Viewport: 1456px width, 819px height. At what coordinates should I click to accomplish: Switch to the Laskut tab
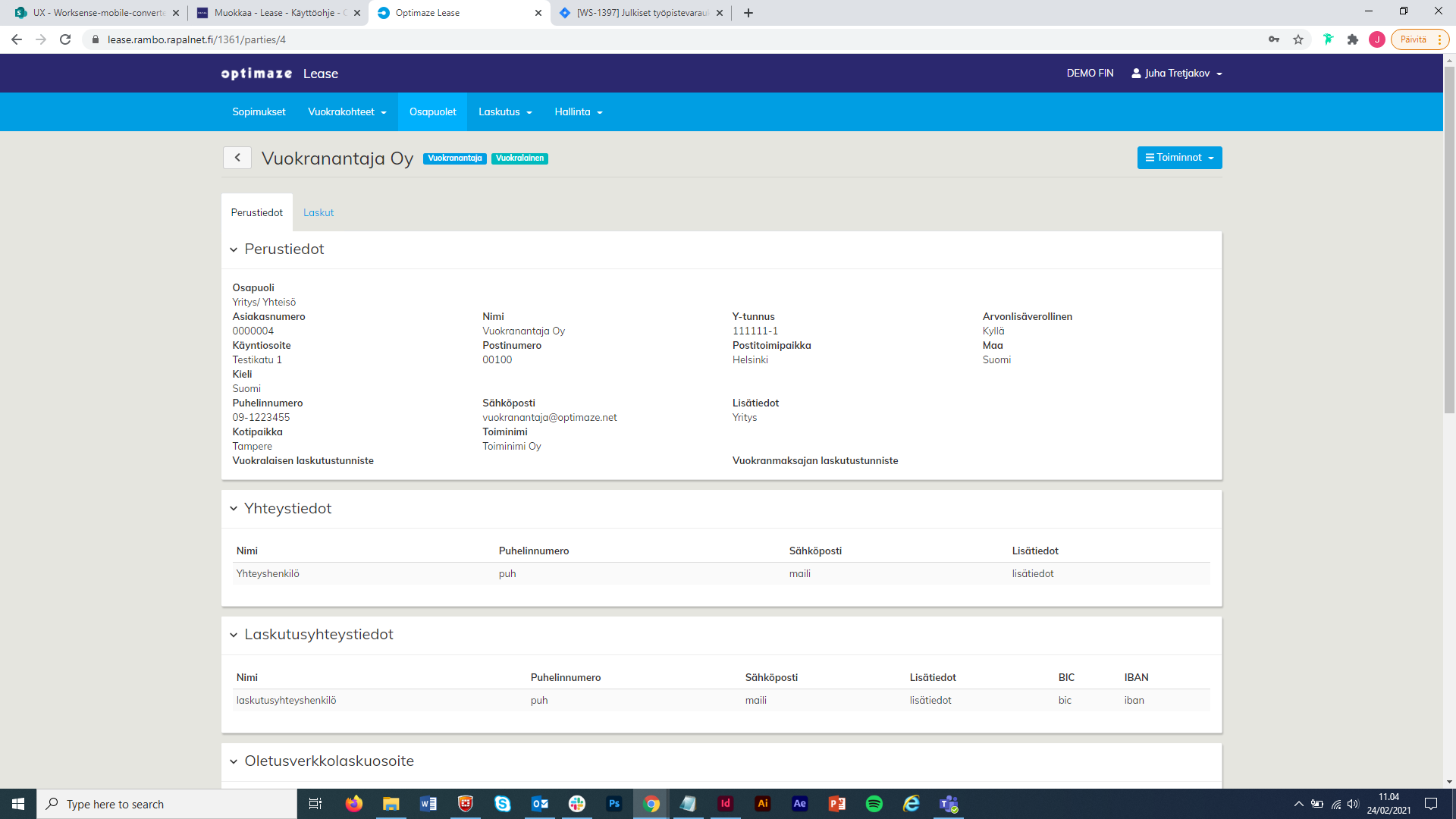point(318,213)
